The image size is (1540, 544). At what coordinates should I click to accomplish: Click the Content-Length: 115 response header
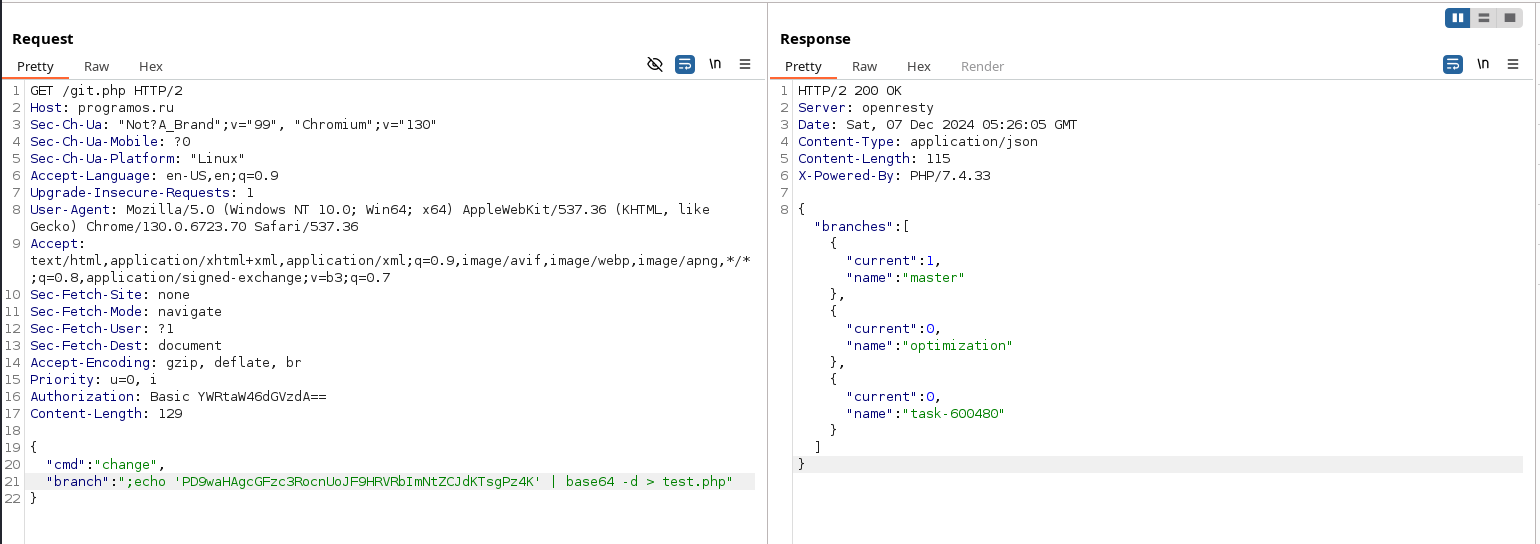(874, 158)
